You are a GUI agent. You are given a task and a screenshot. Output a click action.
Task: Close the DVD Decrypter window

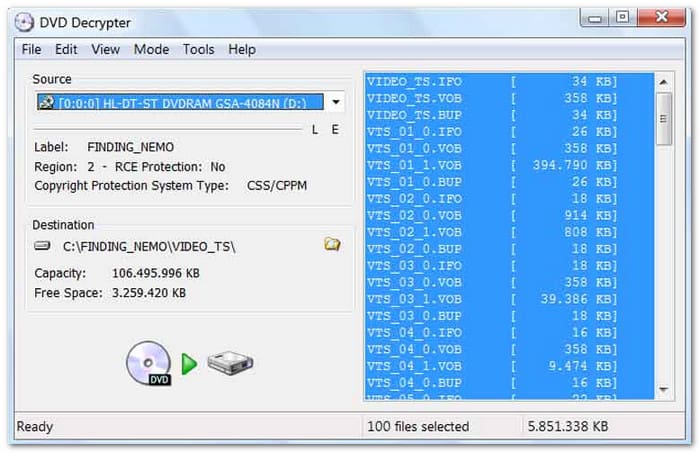coord(662,17)
